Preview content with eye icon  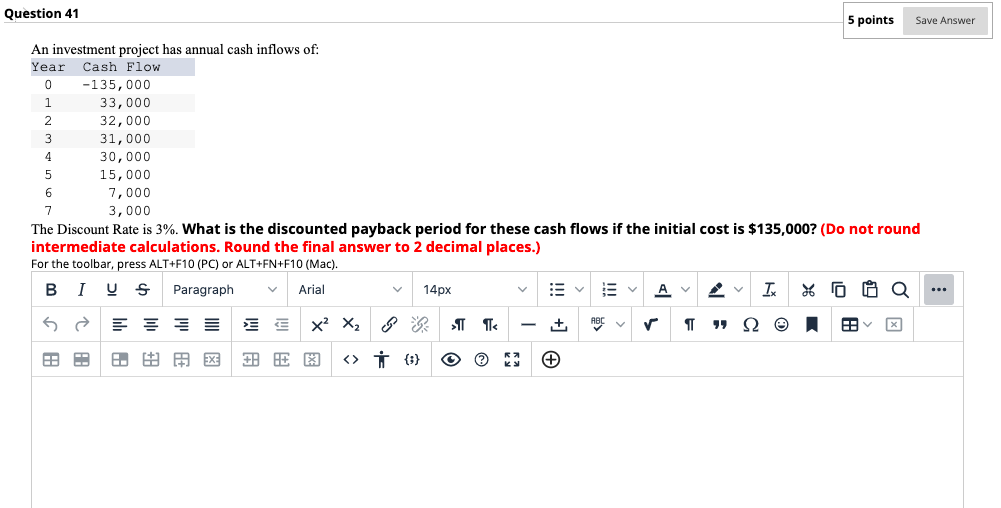point(451,360)
